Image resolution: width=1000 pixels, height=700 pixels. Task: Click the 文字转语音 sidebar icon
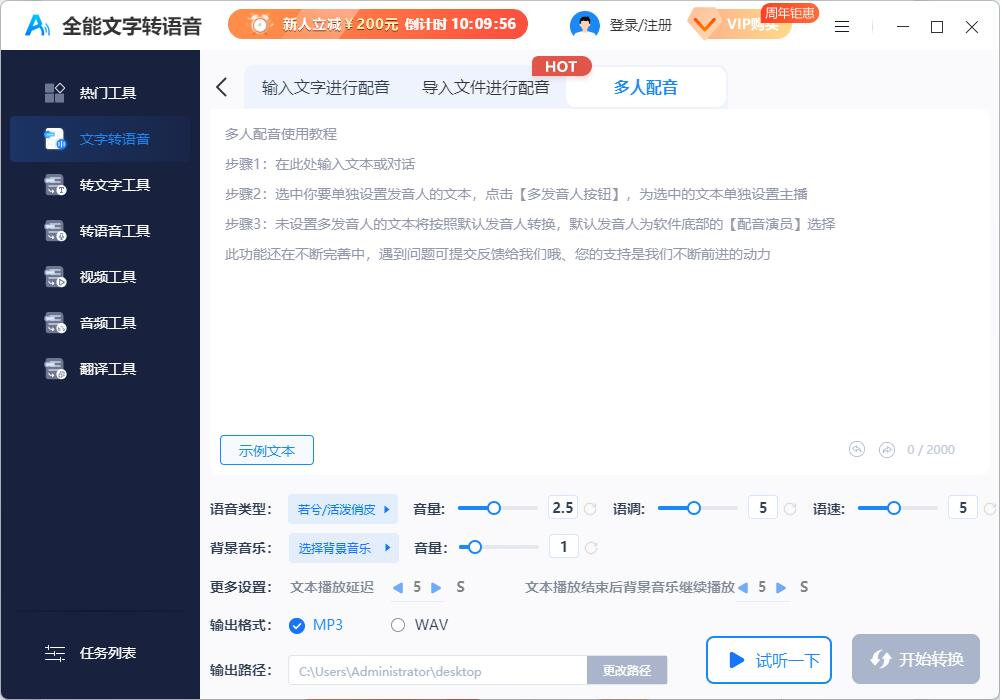[55, 138]
